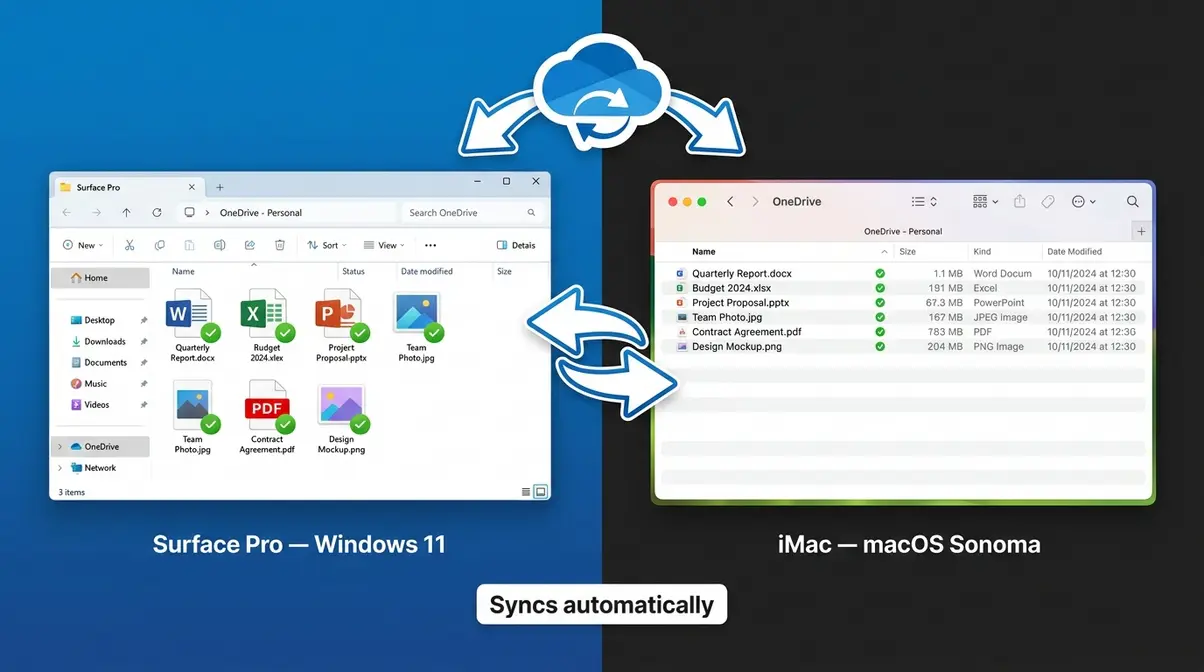Viewport: 1204px width, 672px height.
Task: Click the pin icon next to Downloads
Action: coord(144,342)
